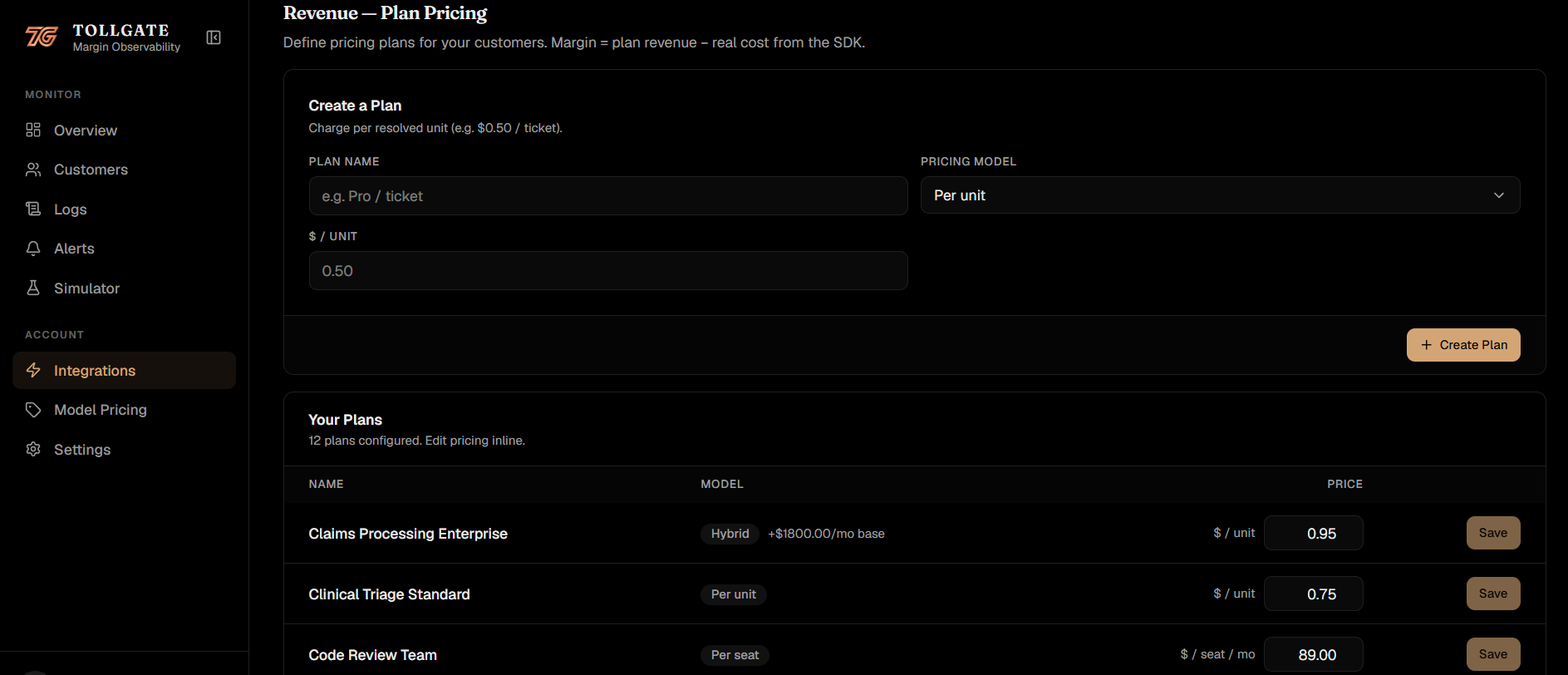Click the Tollgate logo icon
This screenshot has height=675, width=1568.
42,37
